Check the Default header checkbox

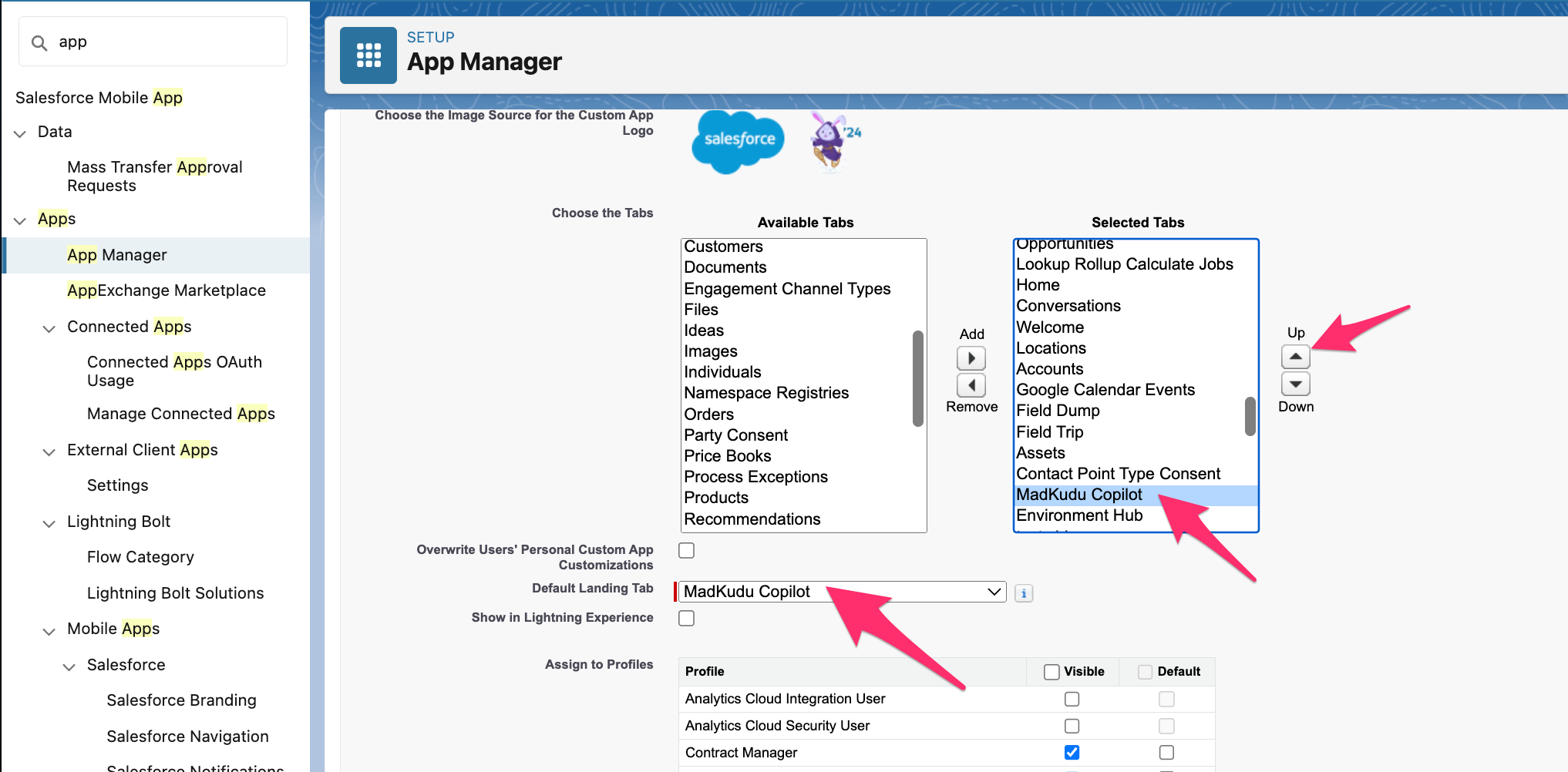coord(1146,672)
